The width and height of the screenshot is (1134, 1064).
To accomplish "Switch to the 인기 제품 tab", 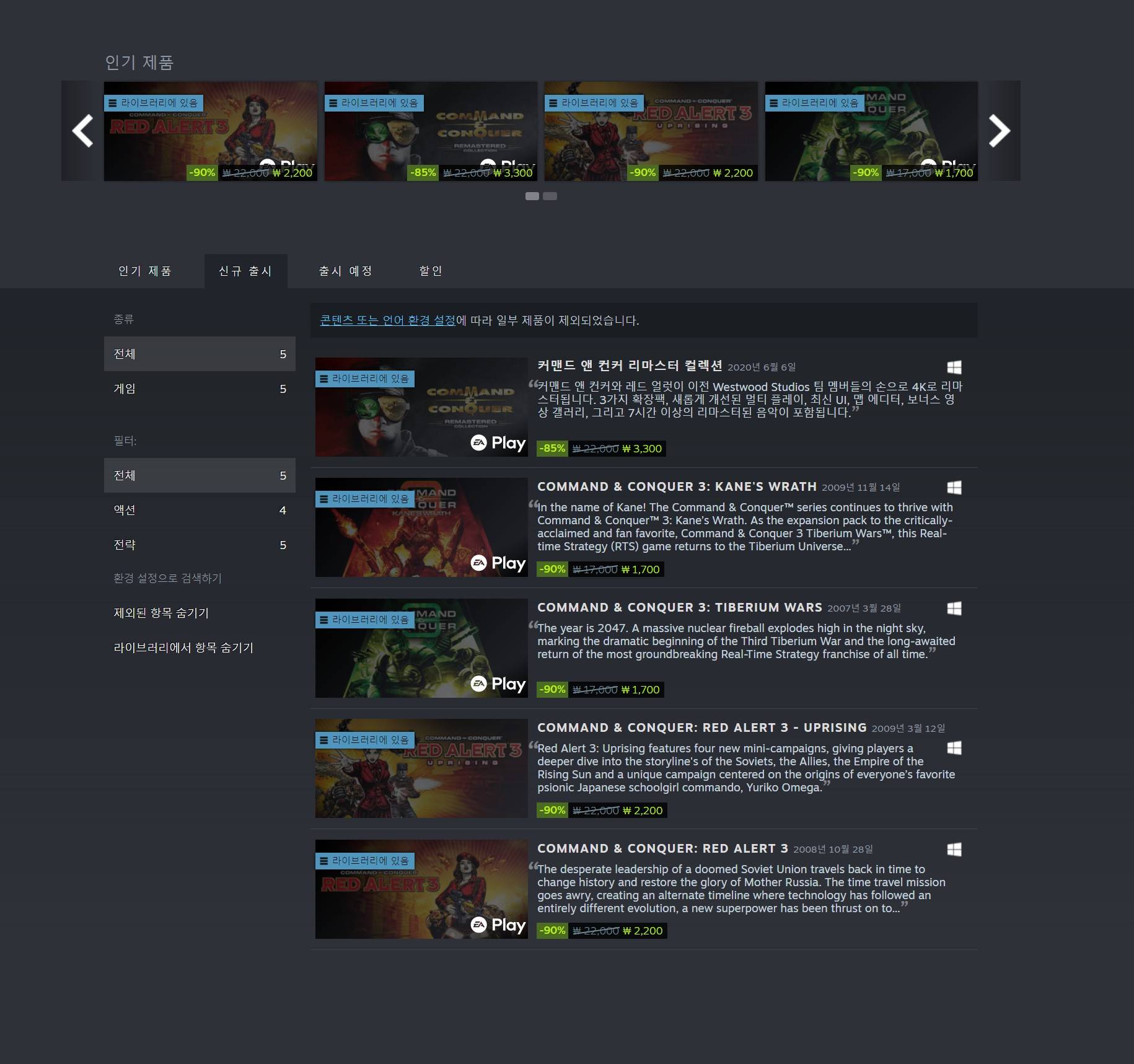I will pos(145,271).
